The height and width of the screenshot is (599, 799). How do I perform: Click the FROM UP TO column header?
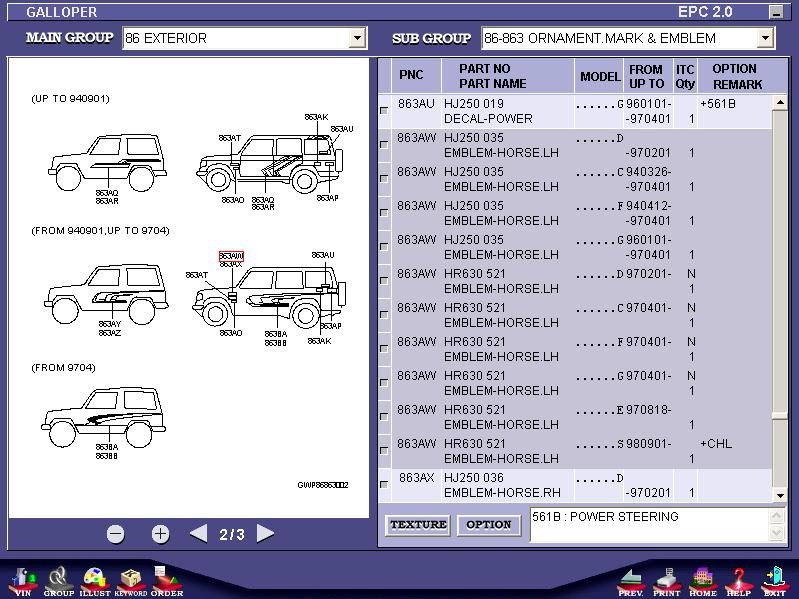647,76
